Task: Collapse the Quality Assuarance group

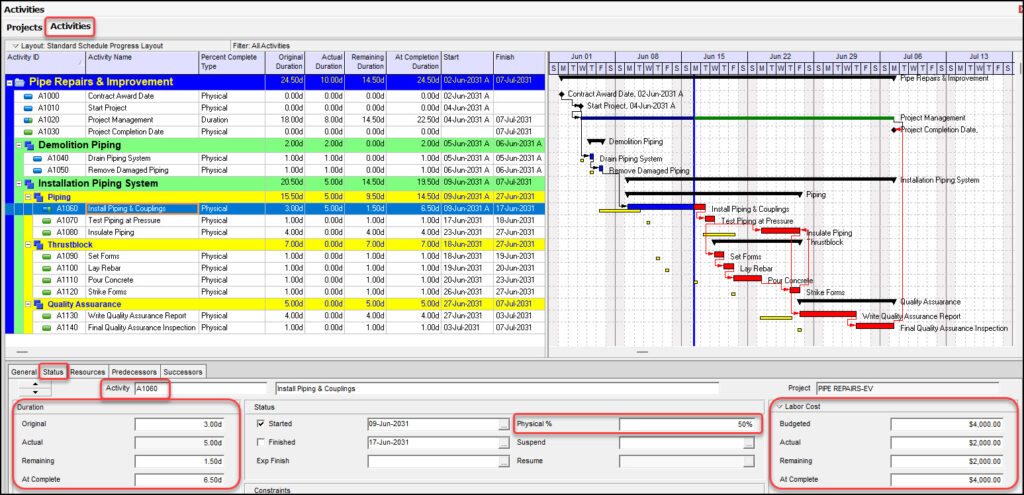Action: [x=28, y=304]
